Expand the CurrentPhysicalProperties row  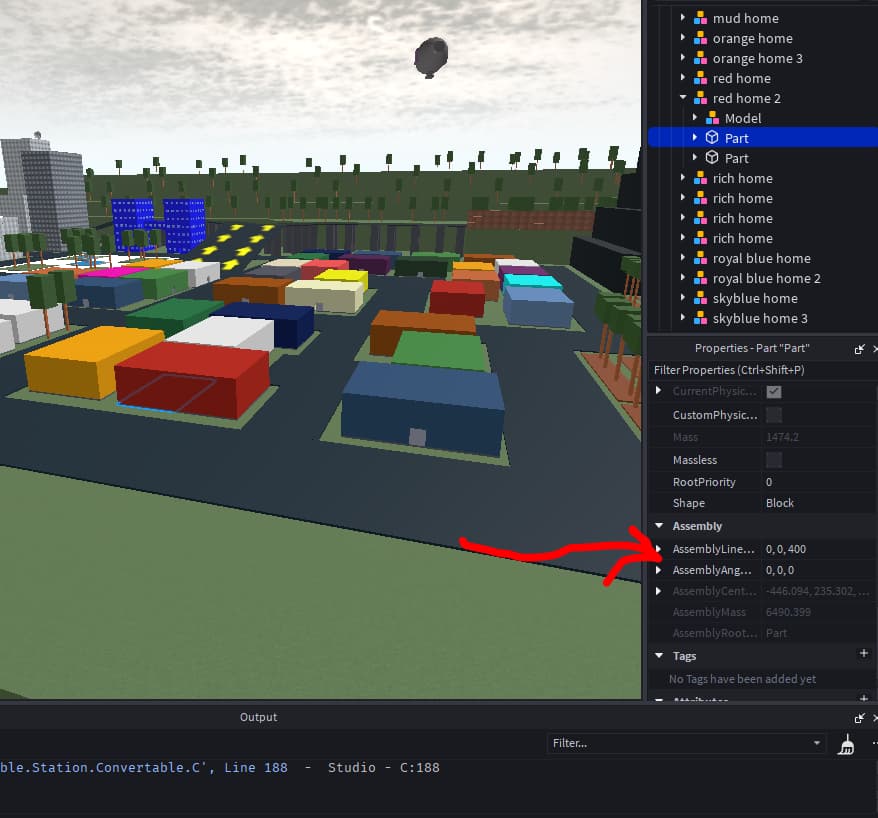tap(658, 391)
